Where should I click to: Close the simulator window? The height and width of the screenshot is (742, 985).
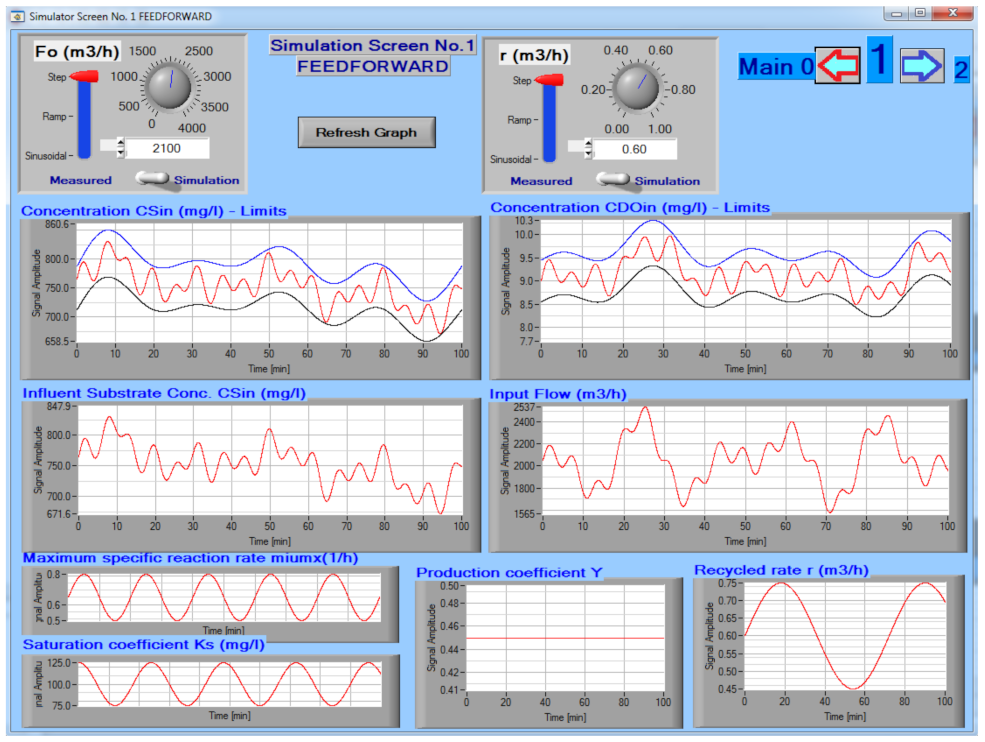pyautogui.click(x=953, y=14)
